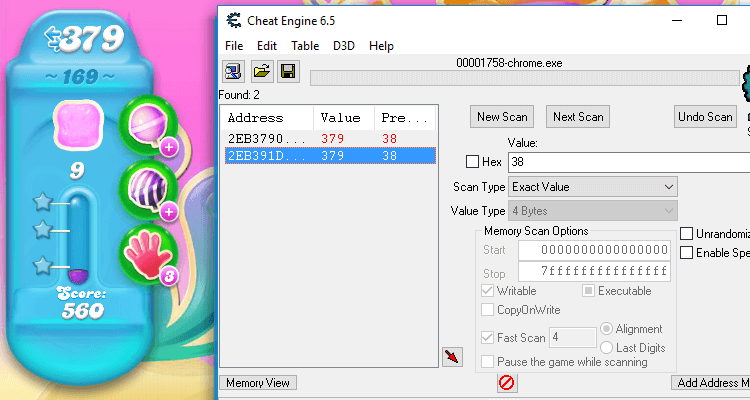Toggle the Unrandomizer checkbox
This screenshot has height=400, width=750.
click(x=686, y=233)
